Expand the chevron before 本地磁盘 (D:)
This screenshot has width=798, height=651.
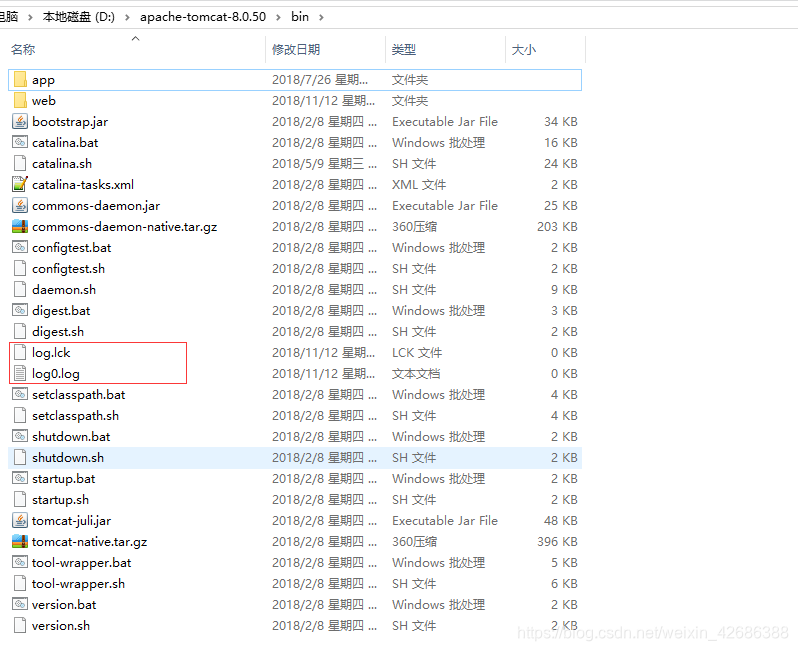click(x=31, y=17)
